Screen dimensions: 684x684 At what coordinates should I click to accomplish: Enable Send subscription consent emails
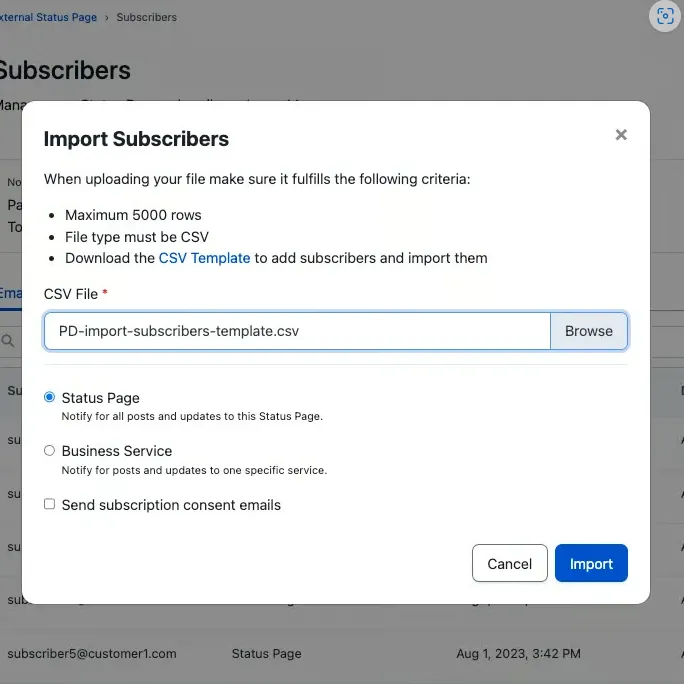click(x=50, y=505)
